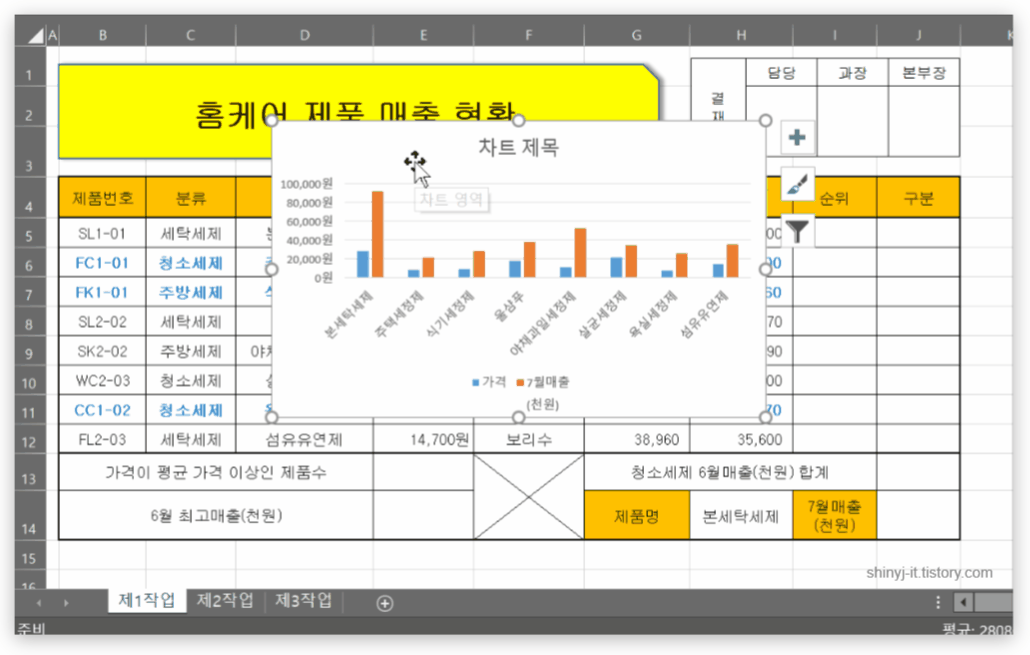This screenshot has height=655, width=1030.
Task: Click the 14,700원 price cell
Action: [424, 440]
